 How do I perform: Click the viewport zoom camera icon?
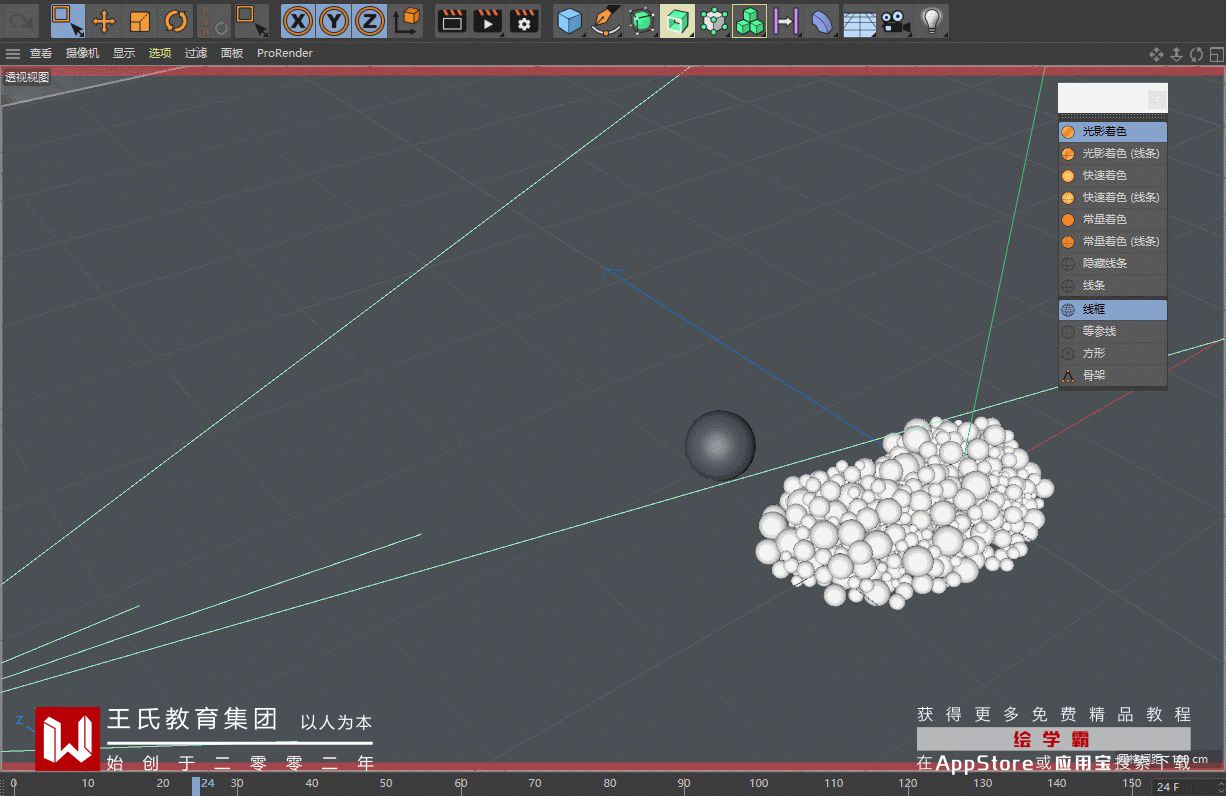(1176, 54)
